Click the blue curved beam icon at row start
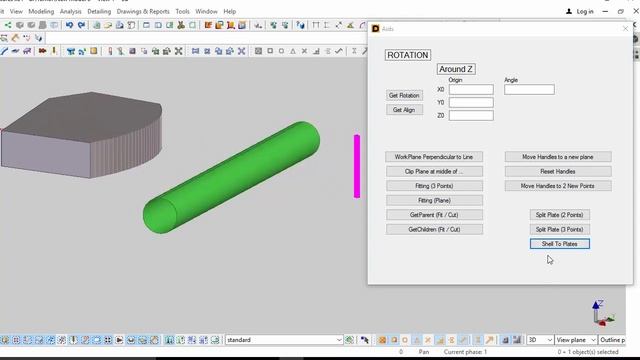This screenshot has width=640, height=360. point(4,51)
